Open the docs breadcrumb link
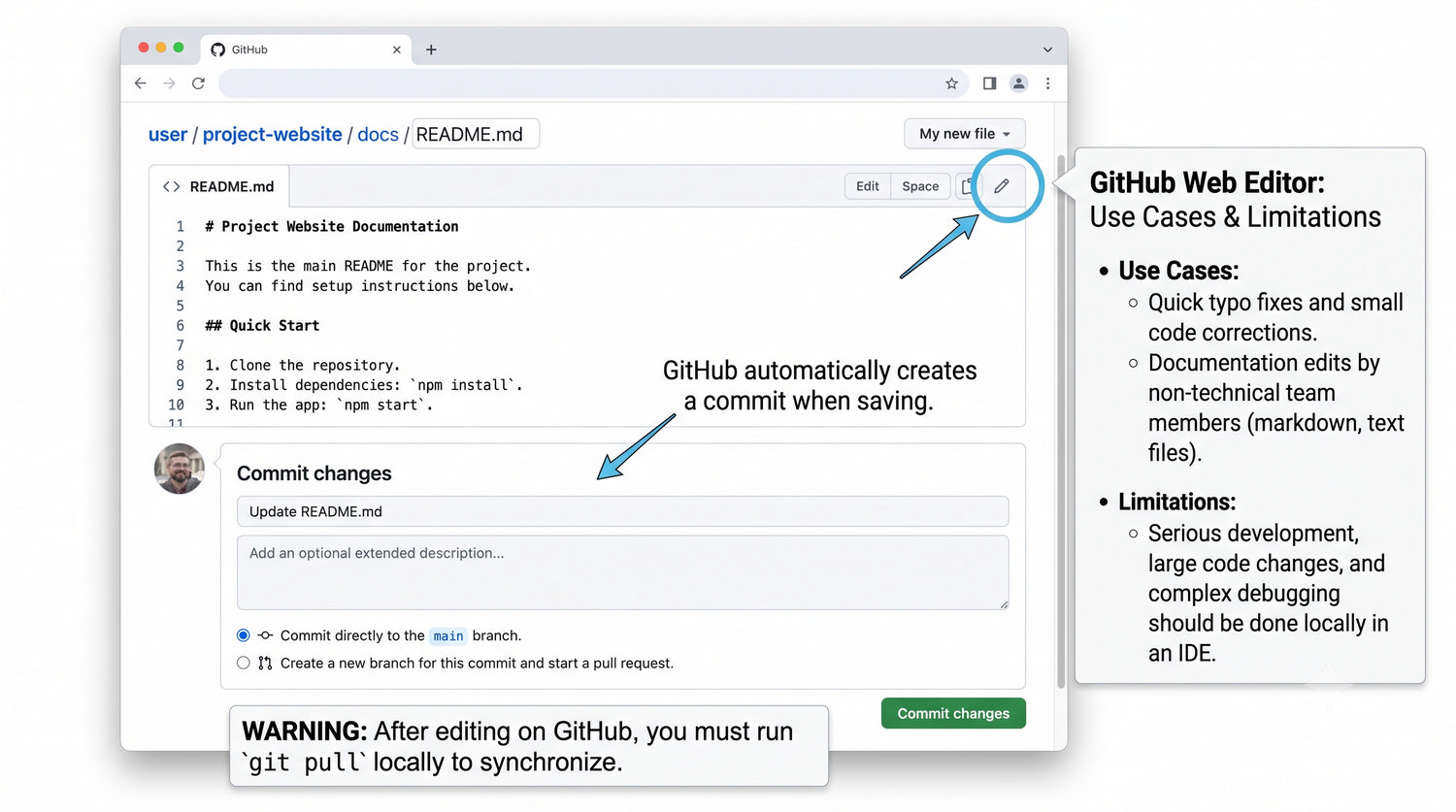Screen dimensions: 1456x812 pos(378,134)
